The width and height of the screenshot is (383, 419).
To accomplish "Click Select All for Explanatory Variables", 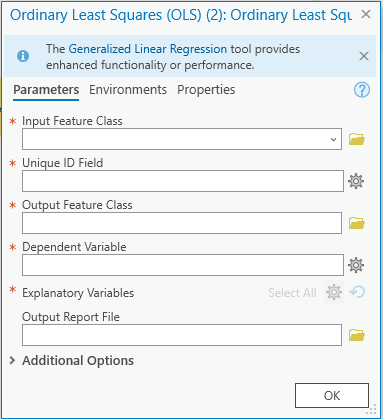I will [292, 293].
